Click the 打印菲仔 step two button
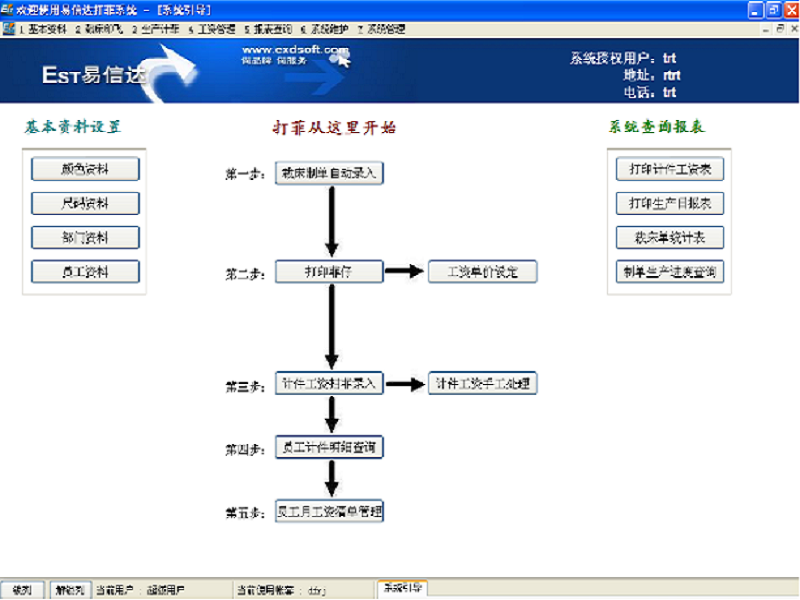Viewport: 800px width, 600px height. (x=330, y=271)
